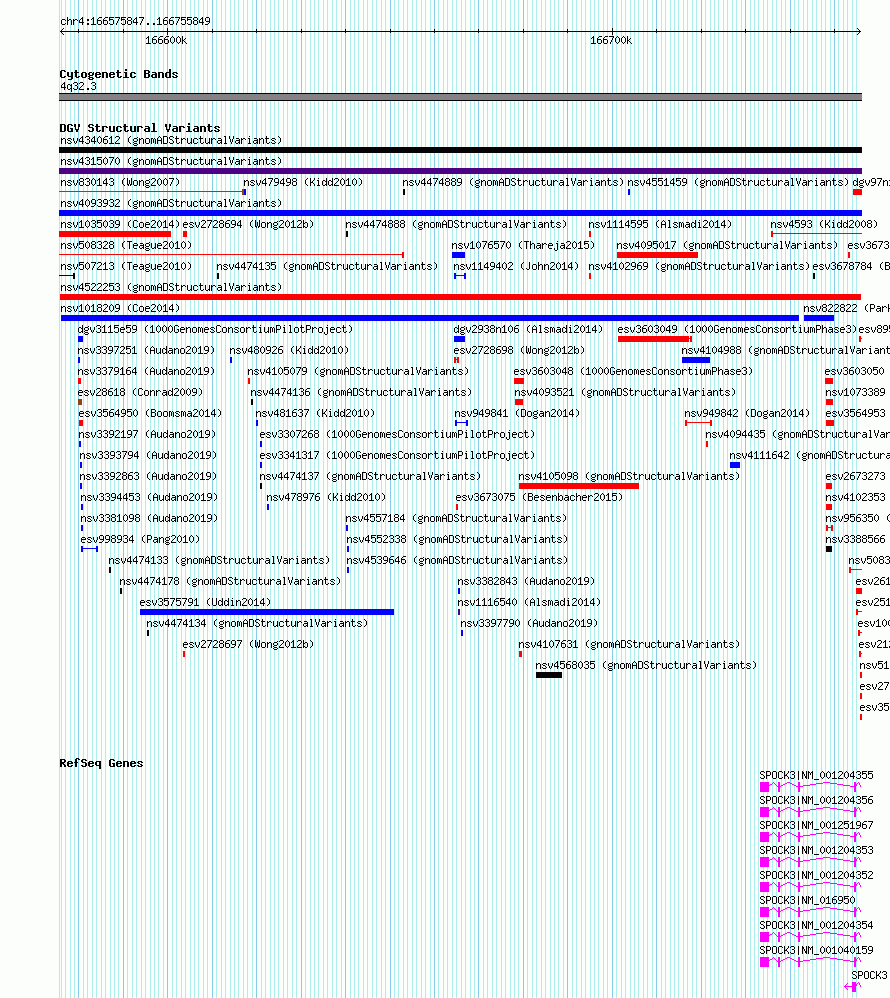Click the nsv4095017 red variant bar

[657, 255]
